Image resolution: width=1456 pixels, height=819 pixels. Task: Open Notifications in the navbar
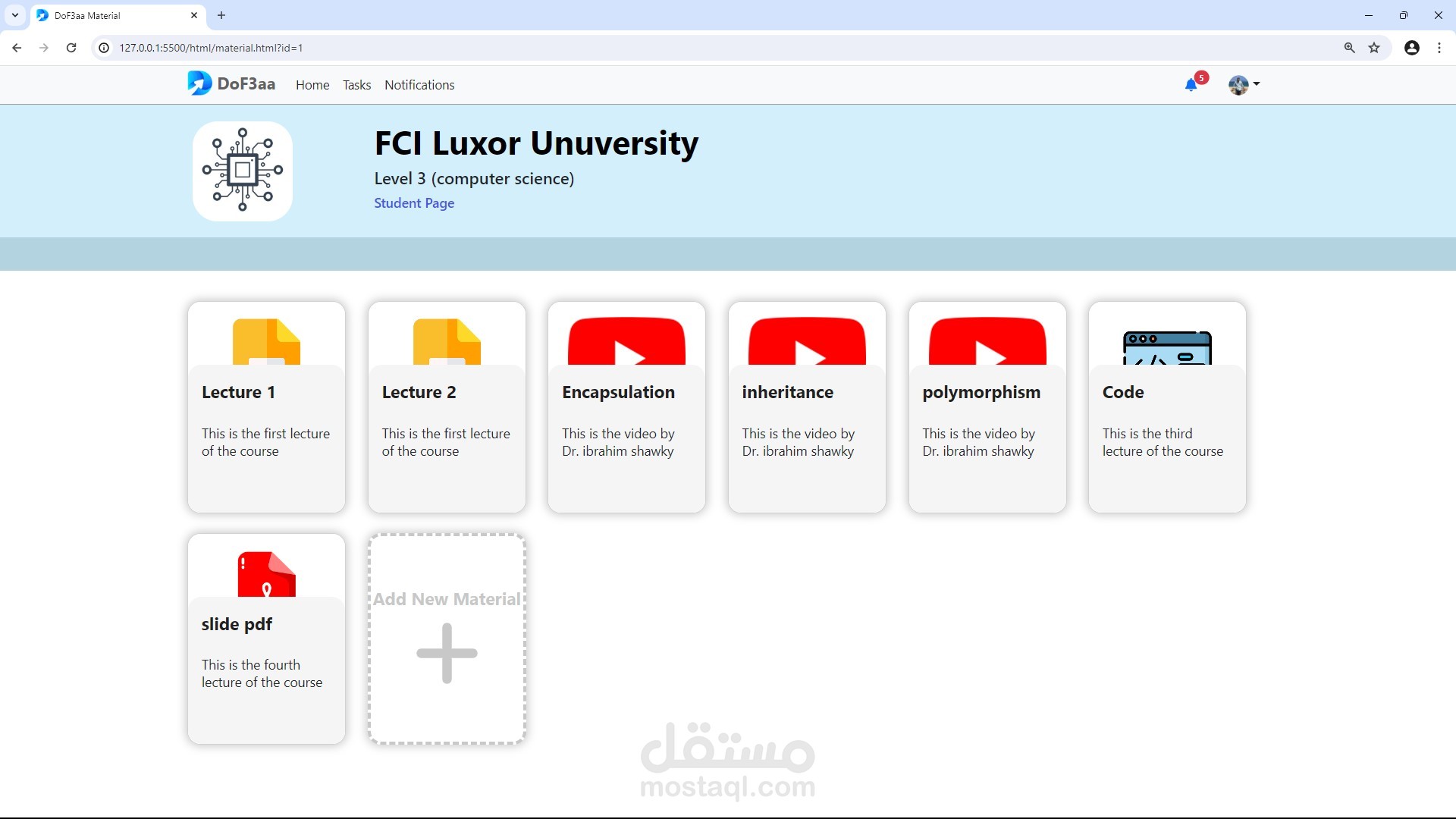[419, 85]
